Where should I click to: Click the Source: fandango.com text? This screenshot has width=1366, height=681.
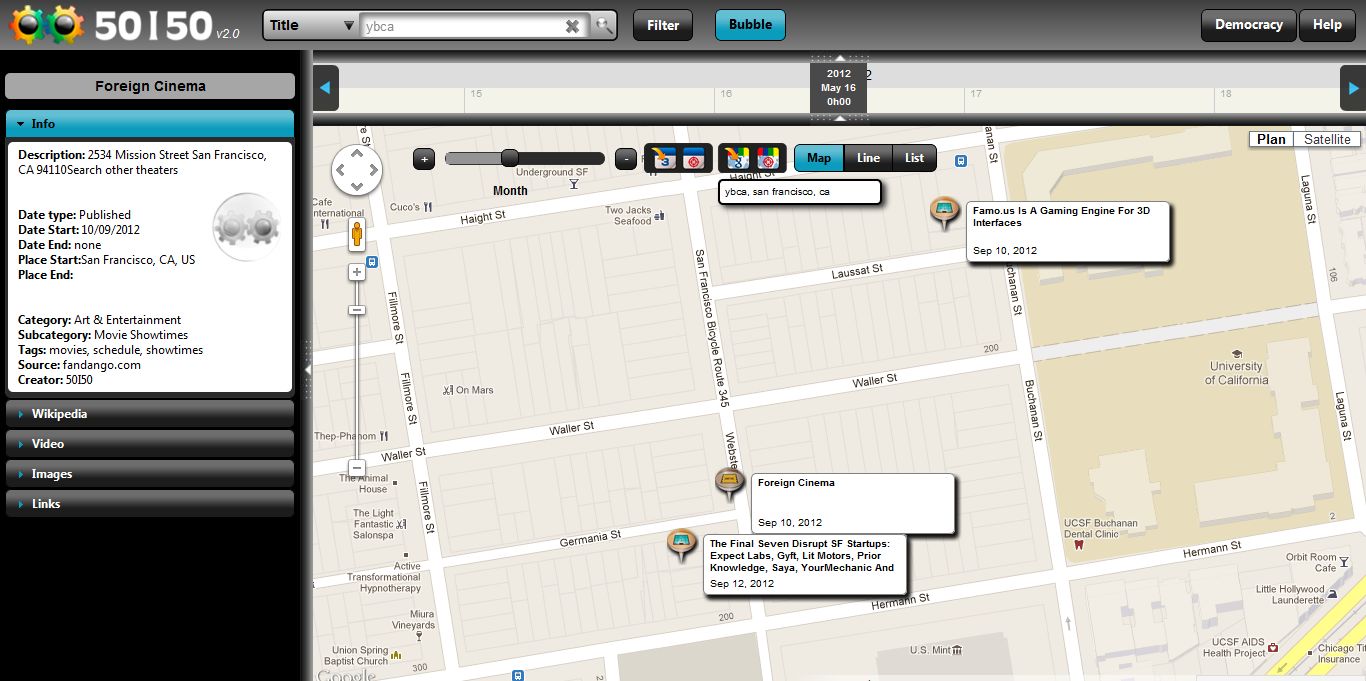(x=79, y=365)
